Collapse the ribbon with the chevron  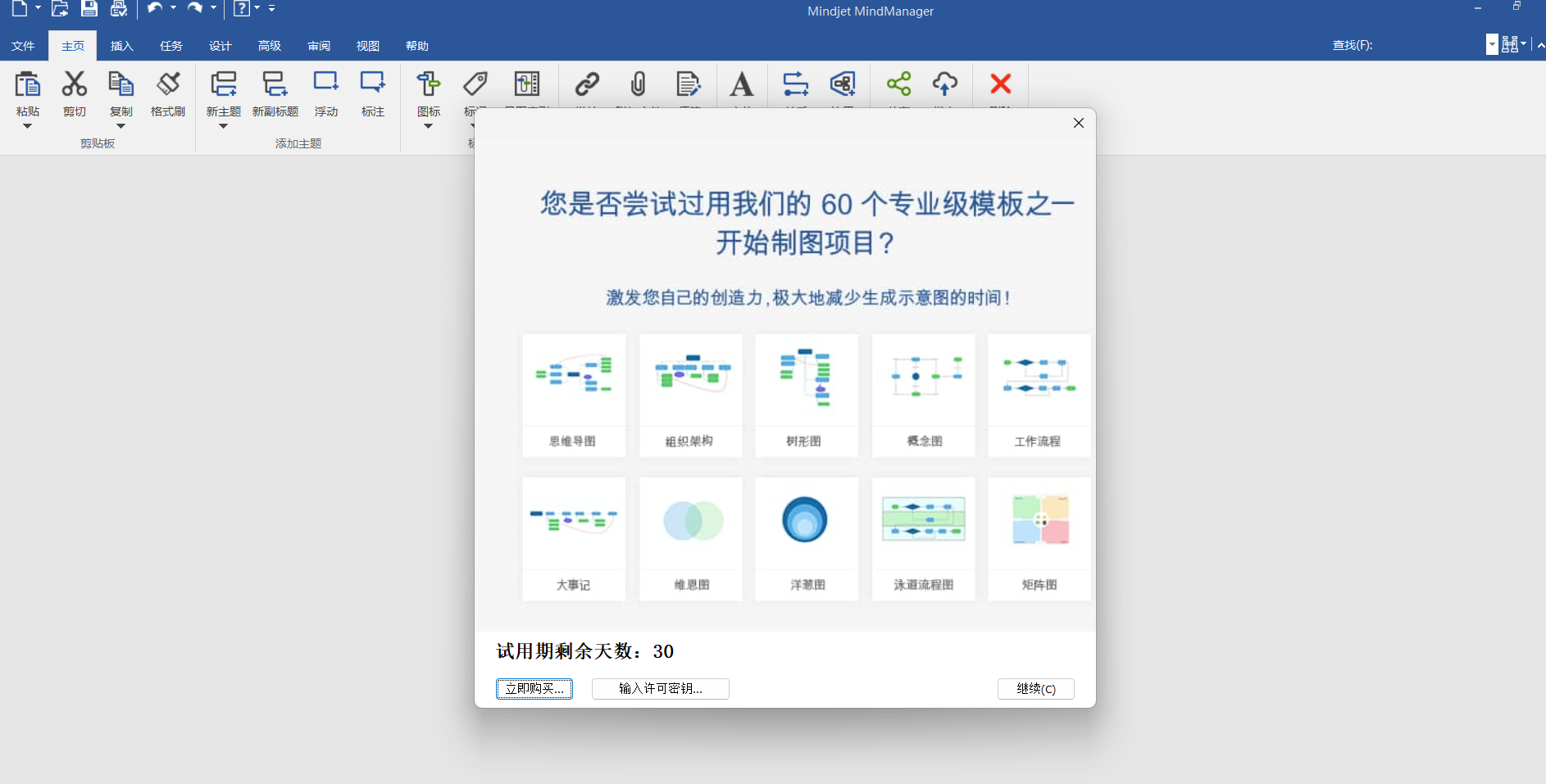click(1540, 45)
